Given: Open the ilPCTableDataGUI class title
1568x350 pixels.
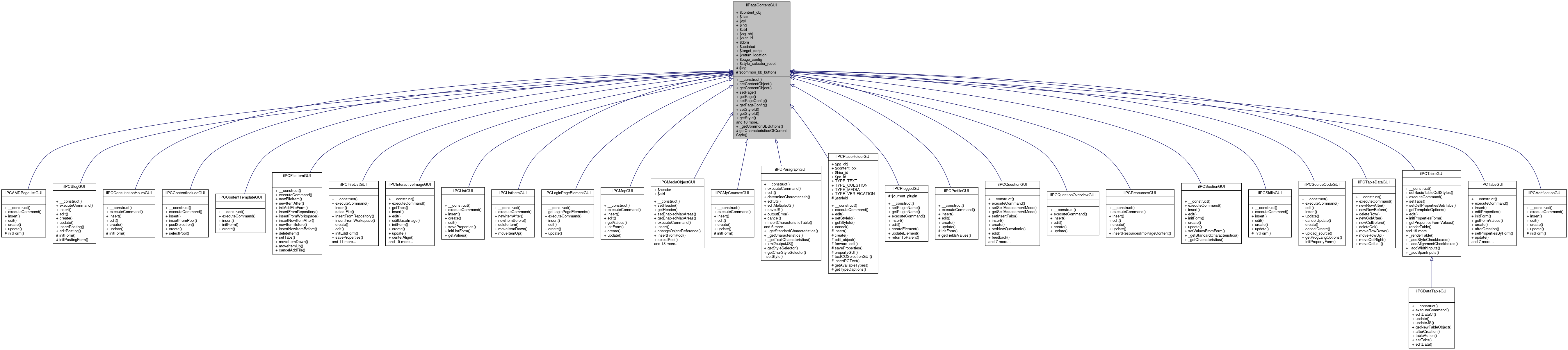Looking at the screenshot, I should (1374, 182).
